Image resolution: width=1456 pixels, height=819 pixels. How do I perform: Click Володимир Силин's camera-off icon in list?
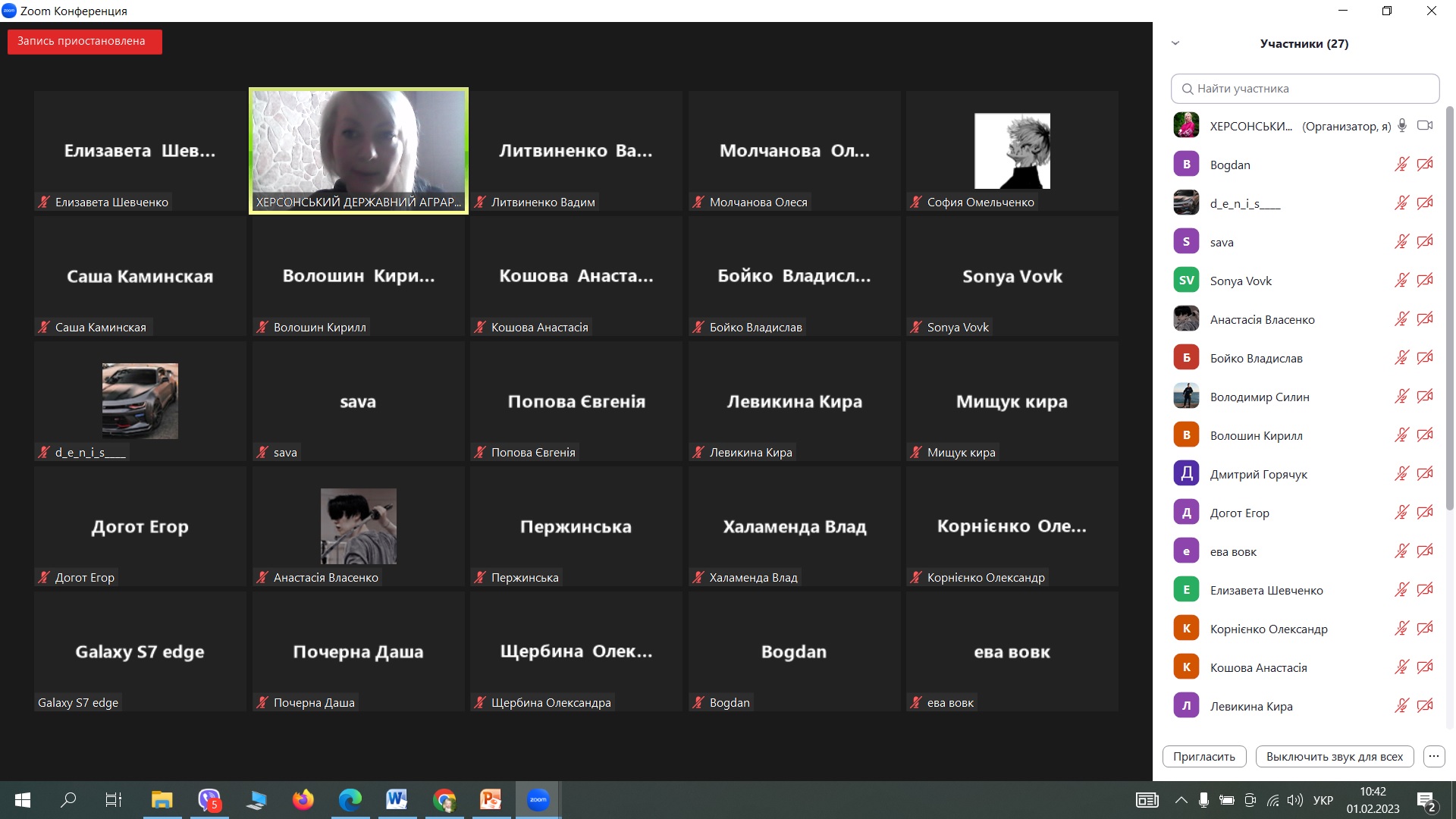coord(1425,397)
